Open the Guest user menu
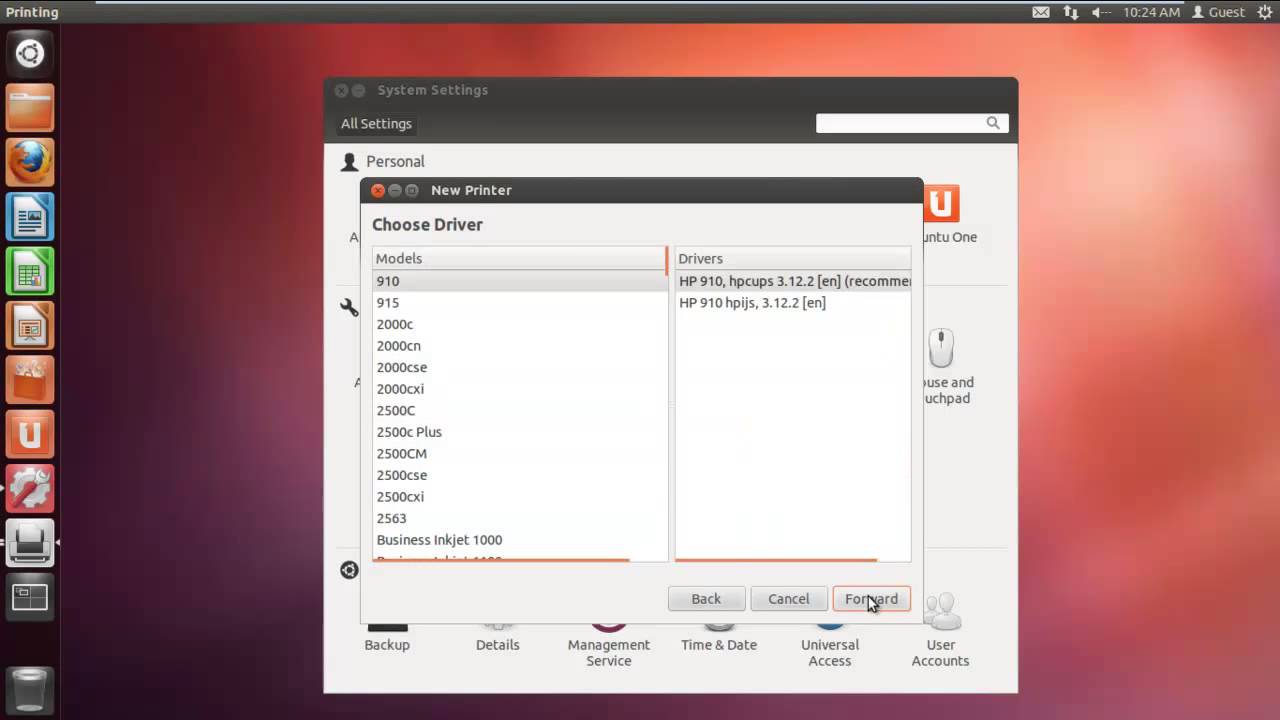Screen dimensions: 1280x720 click(1218, 12)
